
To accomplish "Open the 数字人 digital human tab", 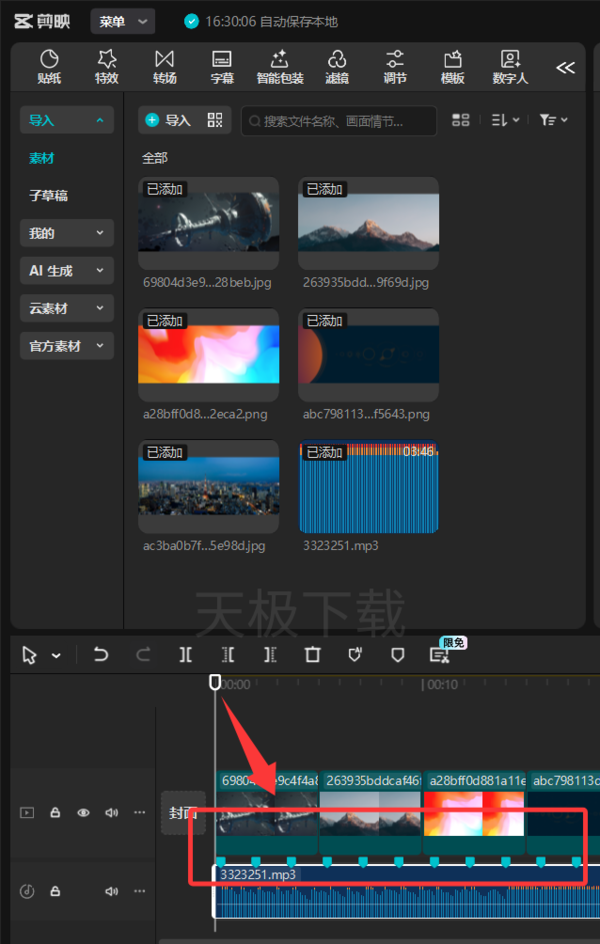I will [510, 67].
